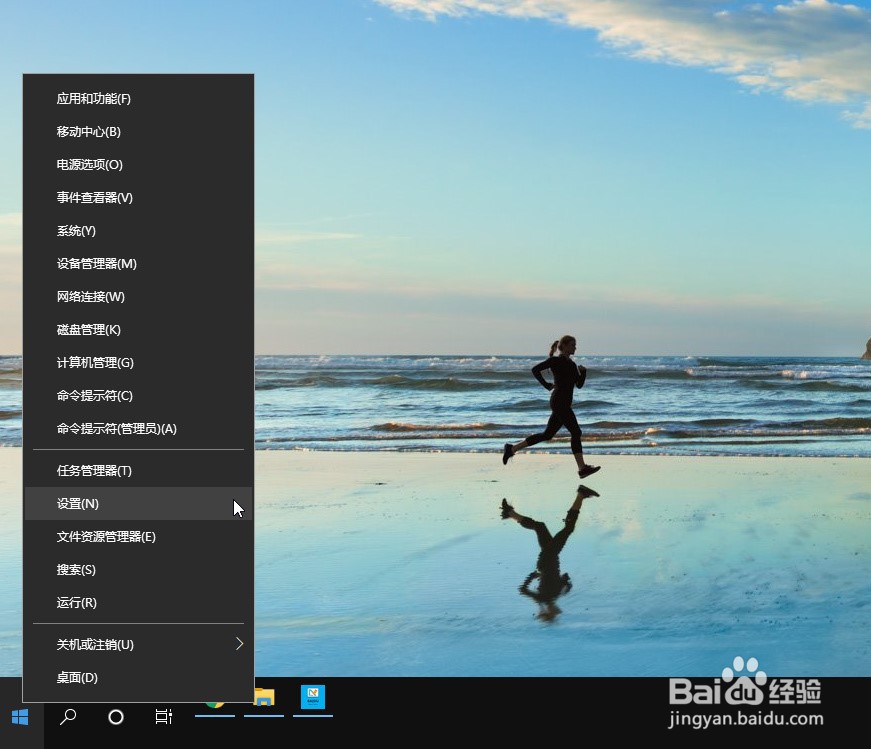Image resolution: width=871 pixels, height=749 pixels.
Task: Open the Start menu
Action: click(20, 718)
